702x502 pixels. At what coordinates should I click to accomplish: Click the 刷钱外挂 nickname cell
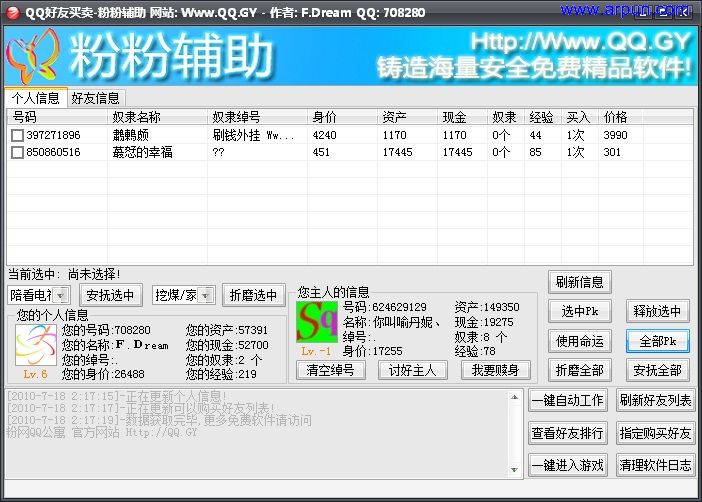(253, 135)
